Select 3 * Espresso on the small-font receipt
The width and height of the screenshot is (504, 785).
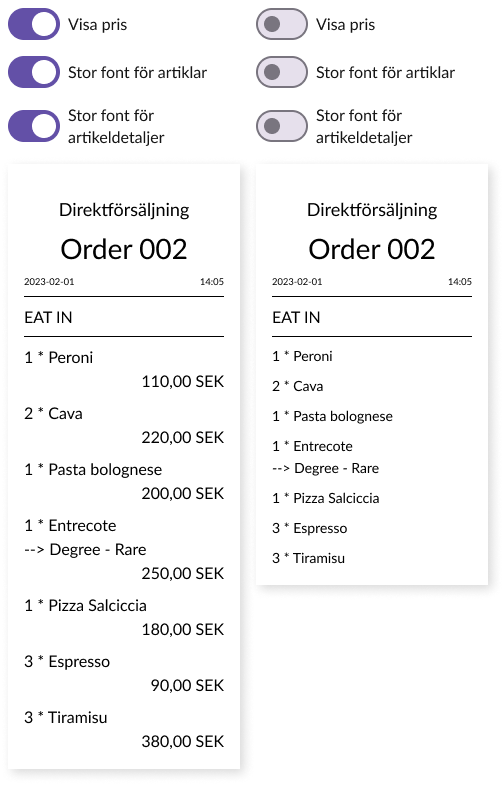point(309,528)
